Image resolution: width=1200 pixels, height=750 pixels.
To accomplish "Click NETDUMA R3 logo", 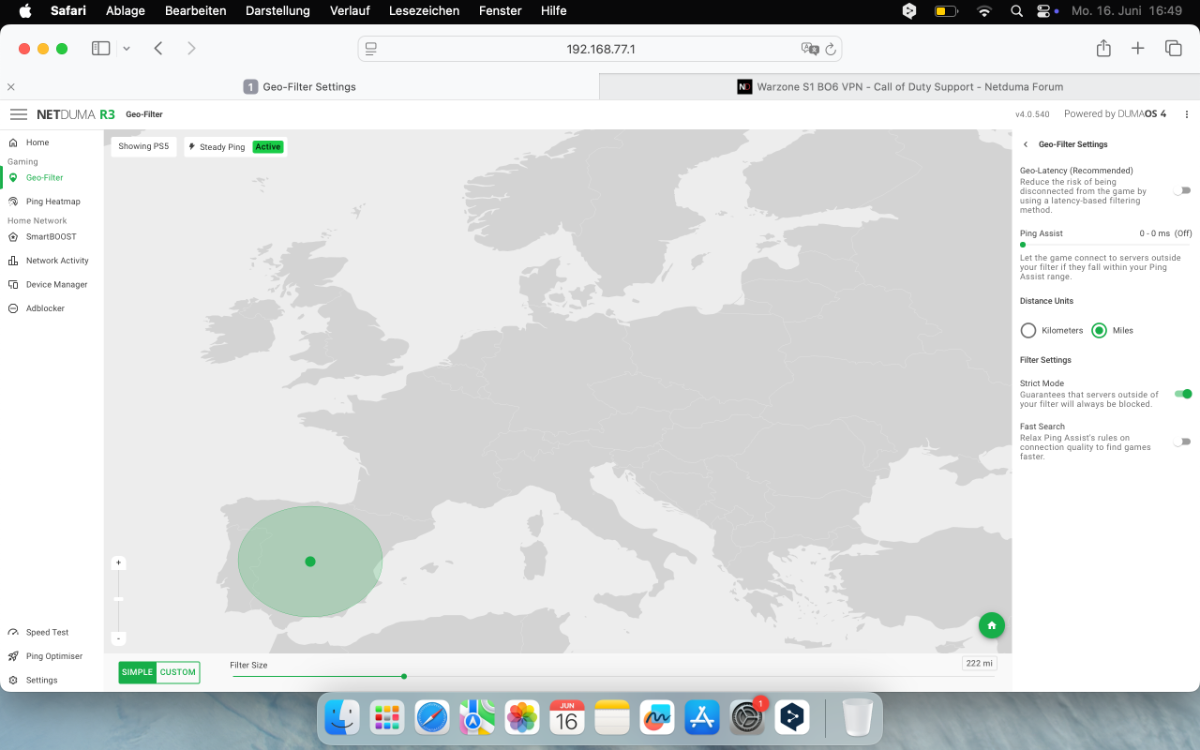I will pos(75,114).
